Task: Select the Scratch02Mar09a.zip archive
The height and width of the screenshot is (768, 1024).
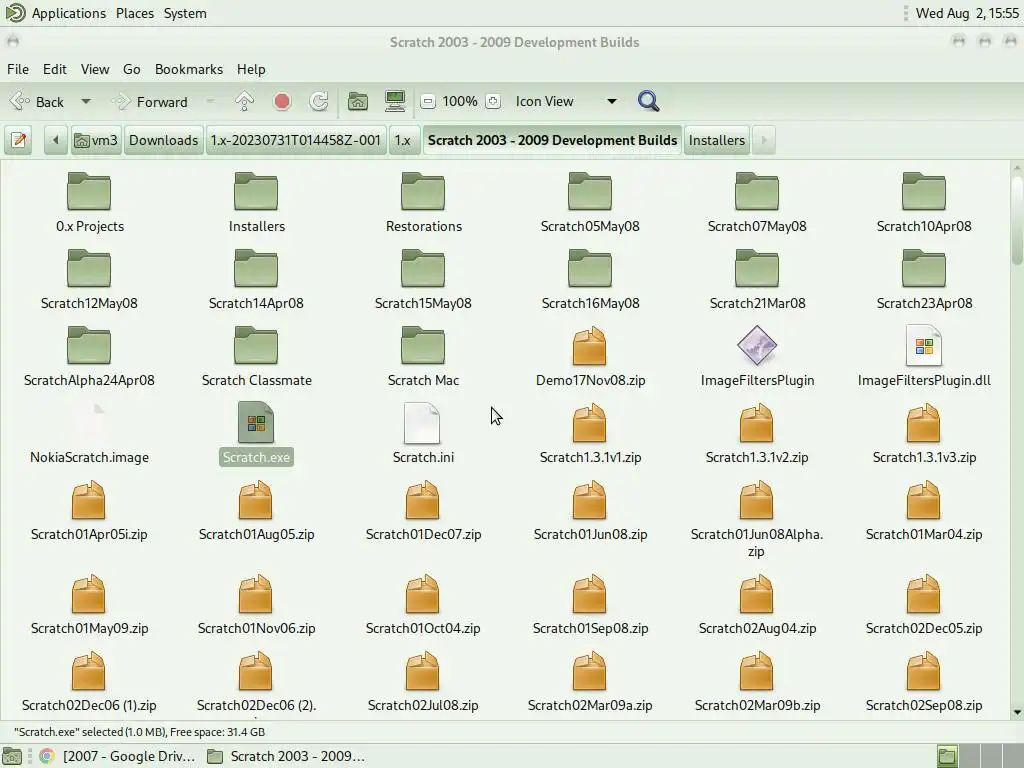Action: pyautogui.click(x=590, y=682)
